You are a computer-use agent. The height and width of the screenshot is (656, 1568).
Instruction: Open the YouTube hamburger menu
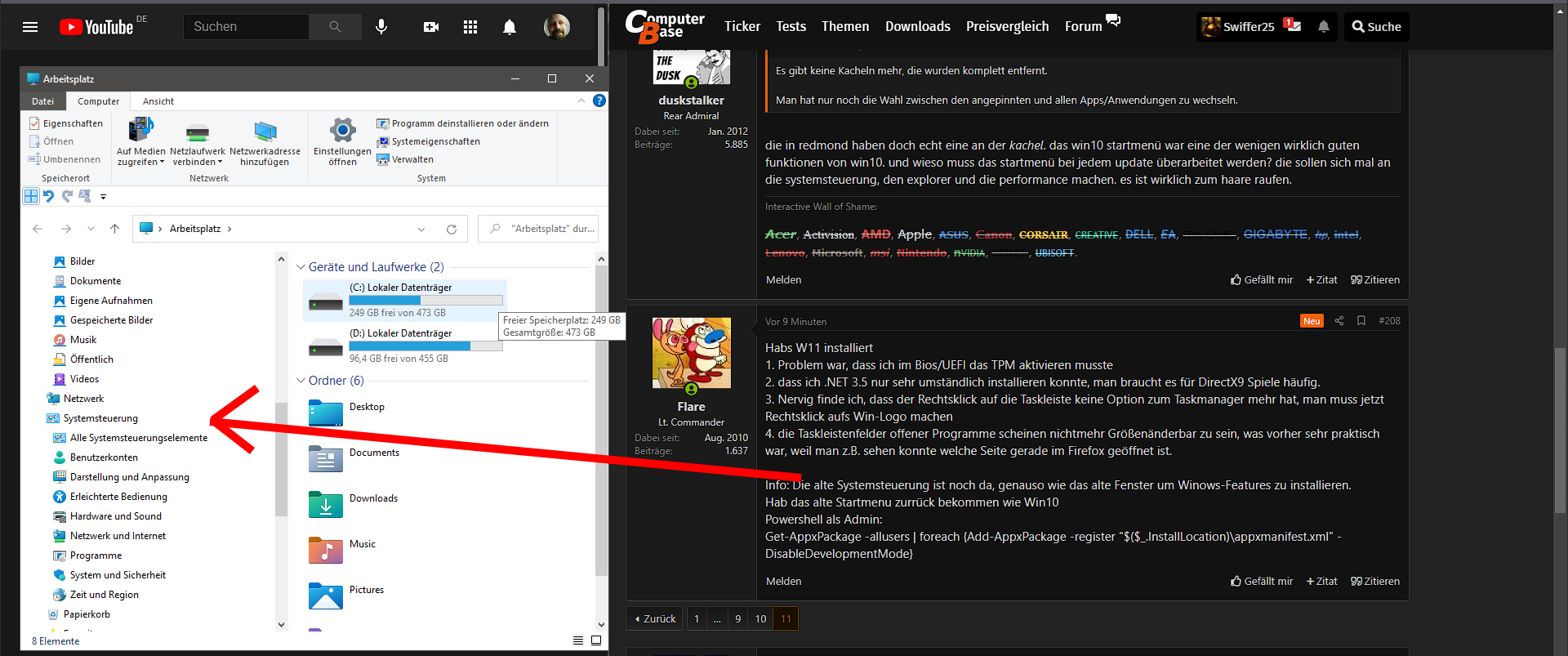[30, 27]
